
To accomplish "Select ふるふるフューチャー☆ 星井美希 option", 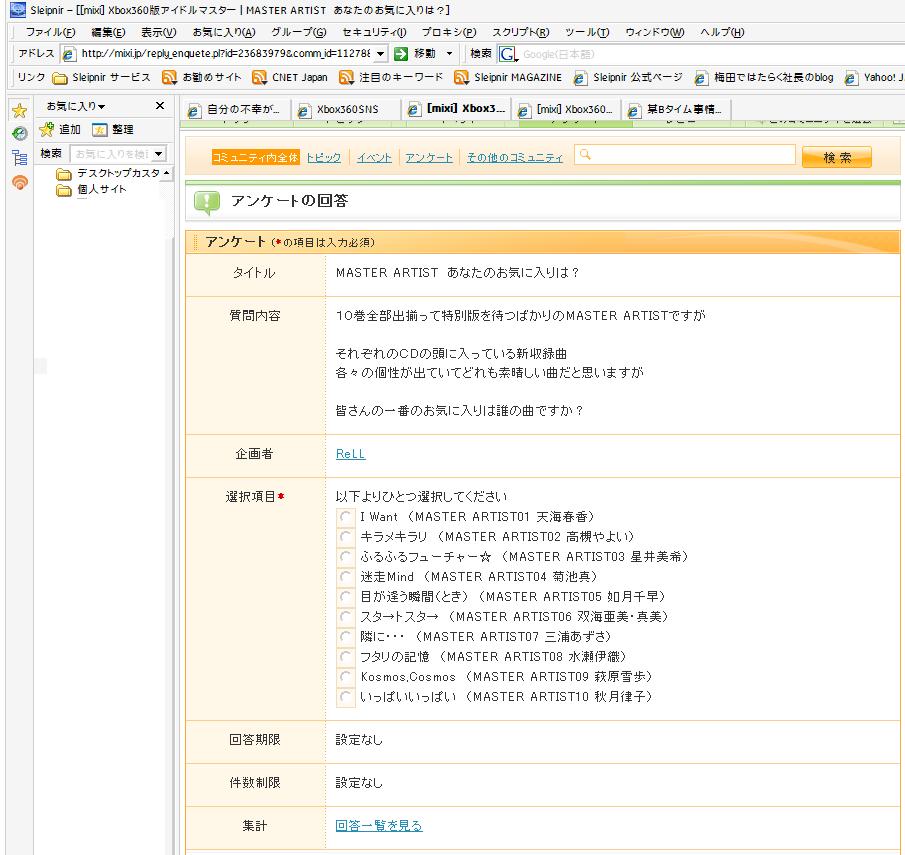I will [x=345, y=557].
